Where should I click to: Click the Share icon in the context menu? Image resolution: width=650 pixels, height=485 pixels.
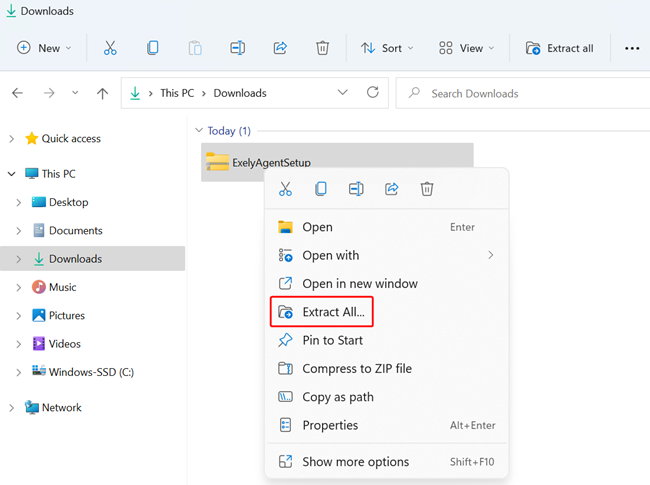click(x=392, y=189)
